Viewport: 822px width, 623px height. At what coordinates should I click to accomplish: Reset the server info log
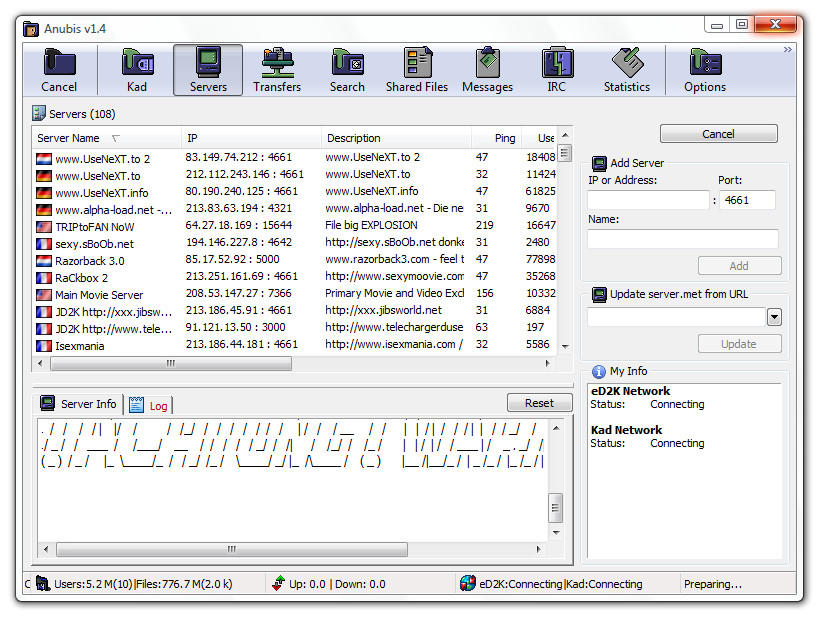pyautogui.click(x=539, y=403)
